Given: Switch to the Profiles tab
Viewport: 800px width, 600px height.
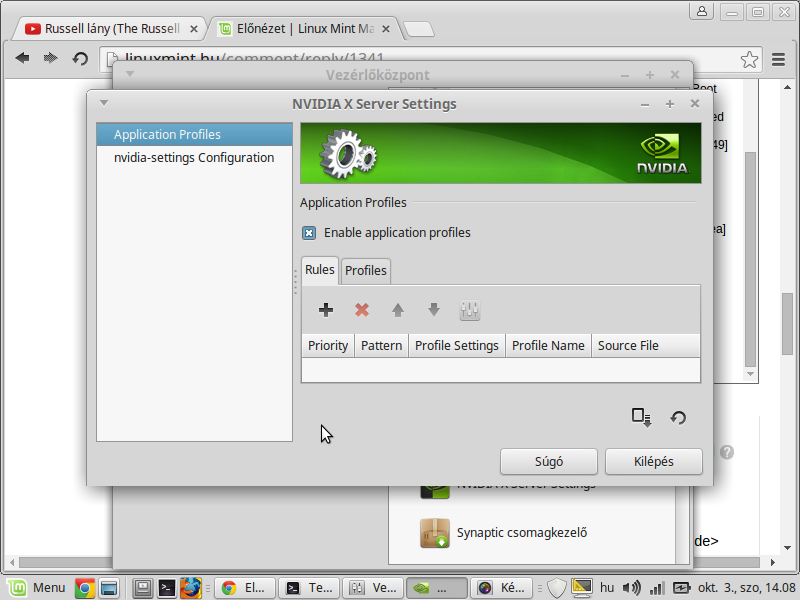Looking at the screenshot, I should pos(366,270).
